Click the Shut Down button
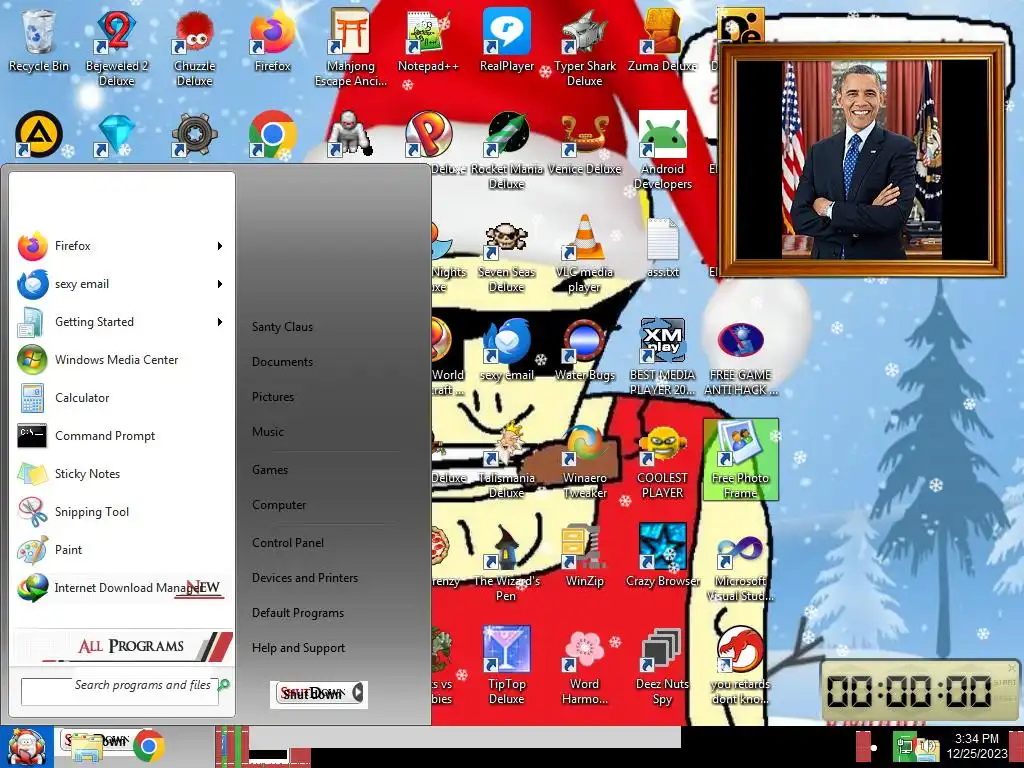The height and width of the screenshot is (768, 1024). coord(312,694)
